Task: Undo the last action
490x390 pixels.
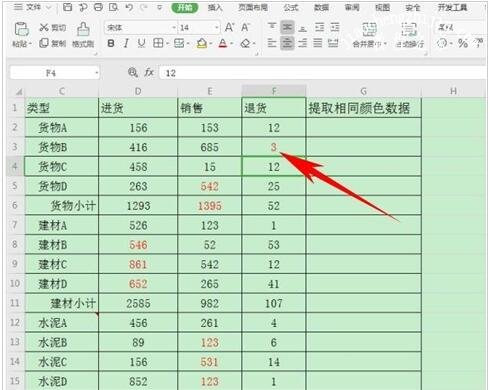Action: 129,7
